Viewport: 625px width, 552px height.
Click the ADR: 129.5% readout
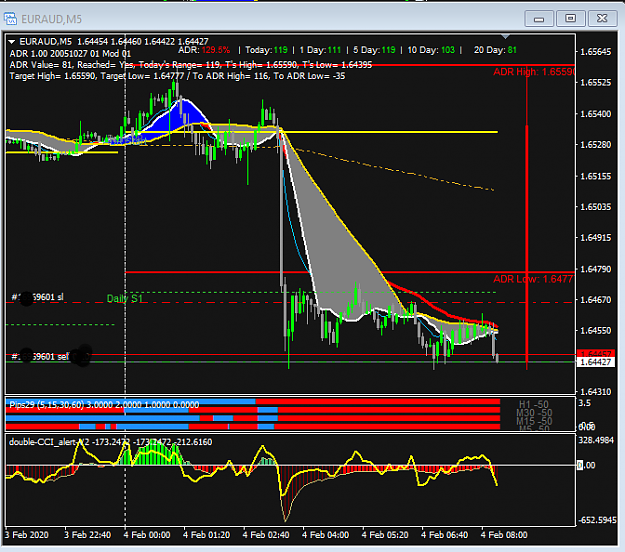204,50
